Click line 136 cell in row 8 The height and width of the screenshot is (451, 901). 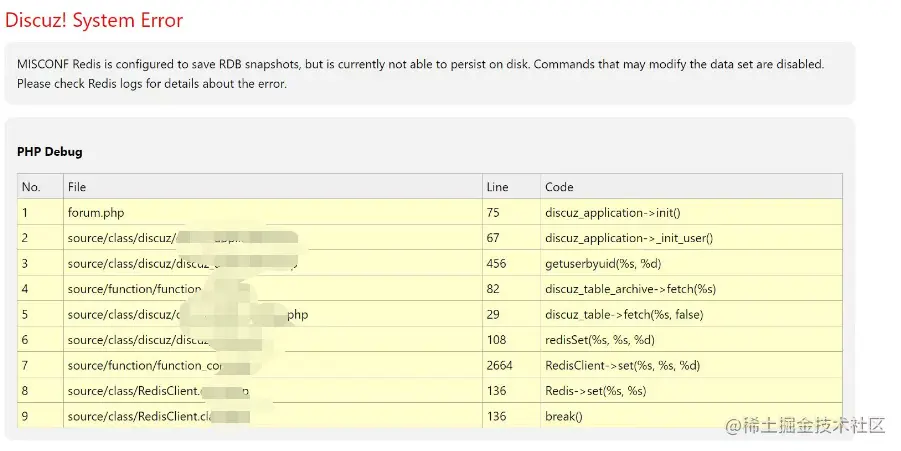pyautogui.click(x=511, y=390)
